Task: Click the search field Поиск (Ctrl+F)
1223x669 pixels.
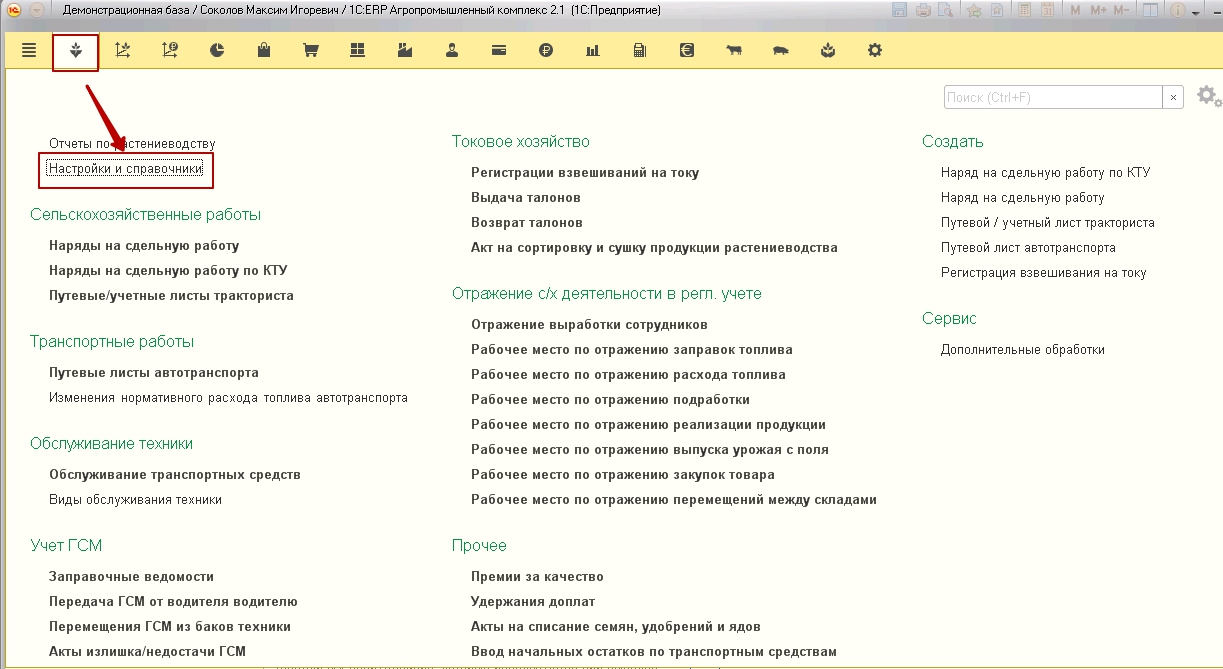Action: (x=1052, y=97)
